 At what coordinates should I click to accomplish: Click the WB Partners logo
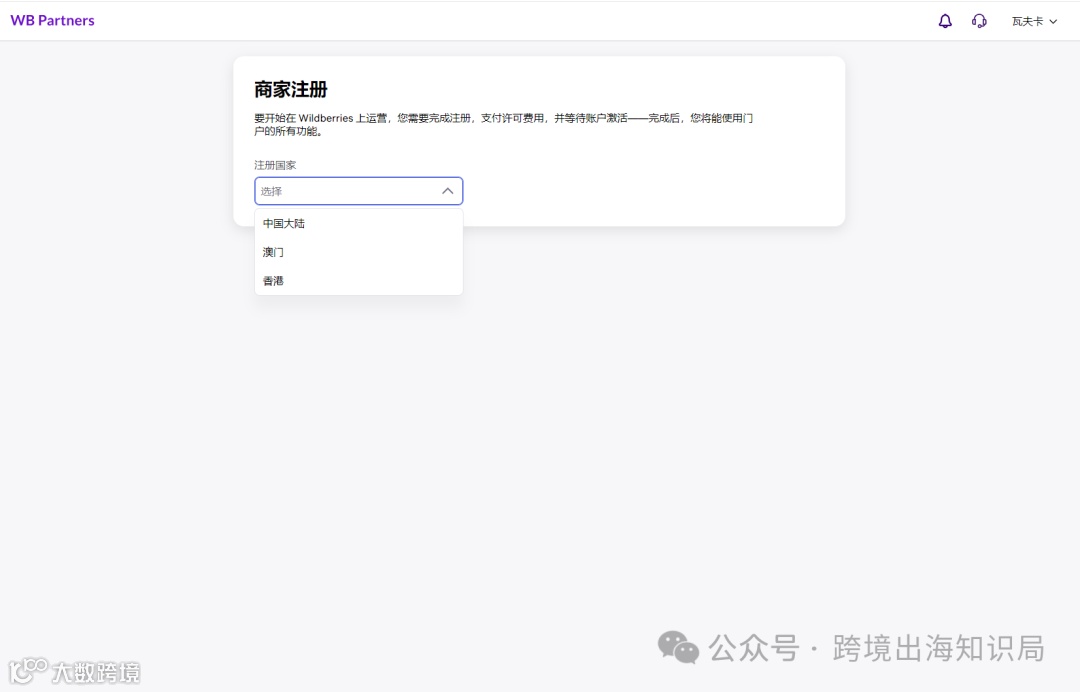[52, 21]
